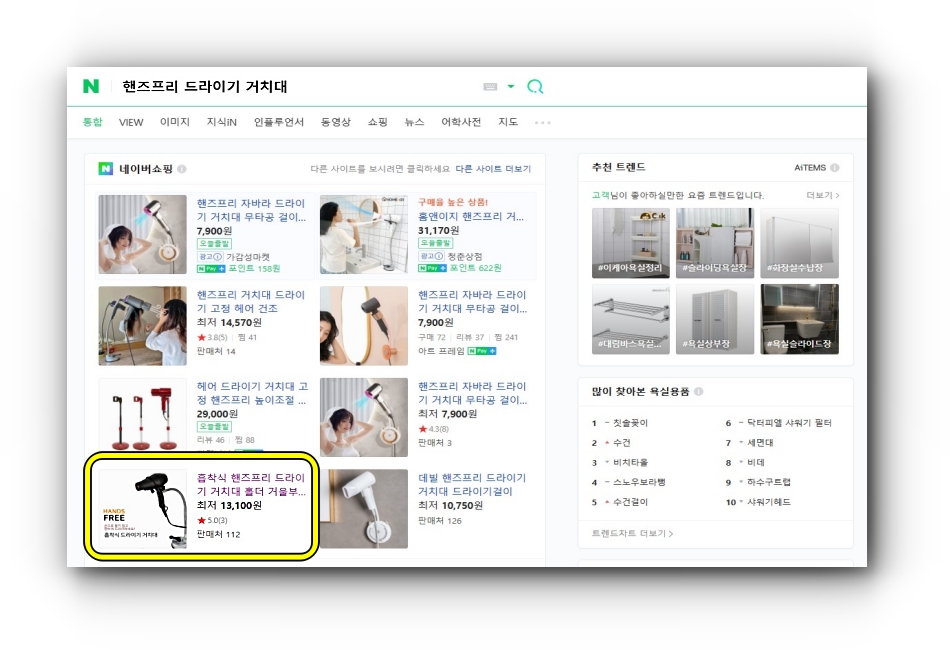Viewport: 950px width, 650px height.
Task: Click ranking item 세면대
Action: pos(760,443)
